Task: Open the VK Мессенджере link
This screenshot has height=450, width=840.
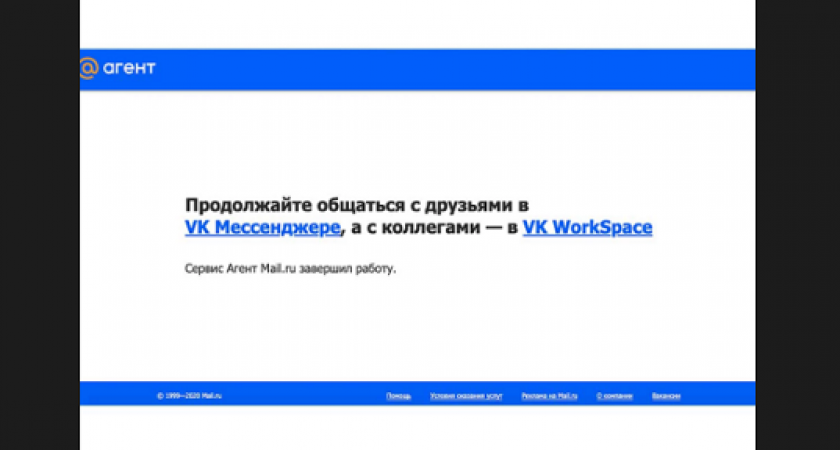Action: (x=262, y=228)
